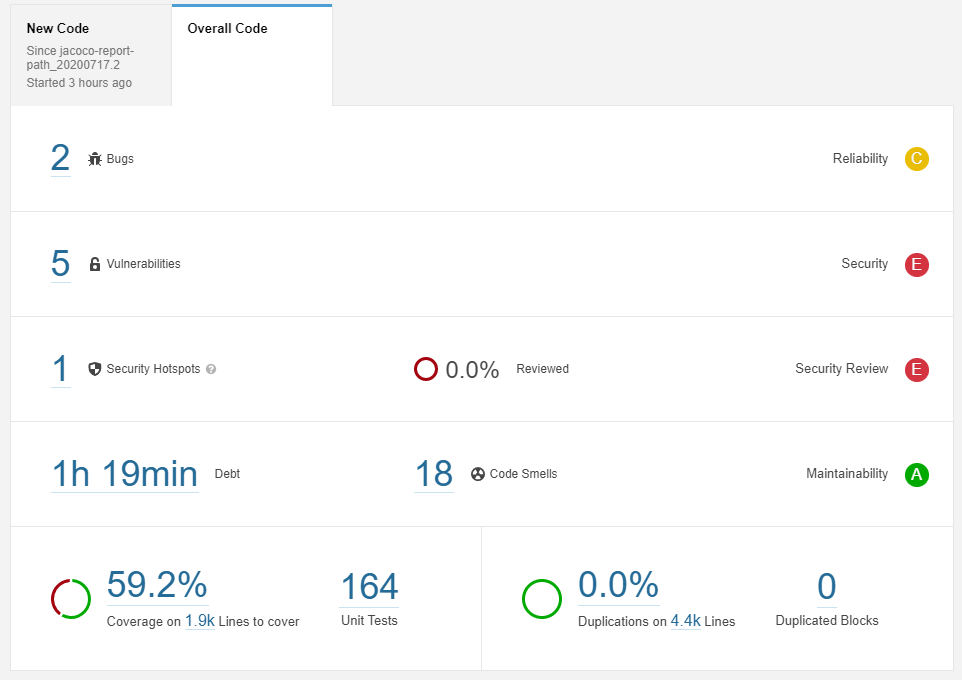The width and height of the screenshot is (962, 680).
Task: Click the Security Review E rating badge
Action: [917, 369]
